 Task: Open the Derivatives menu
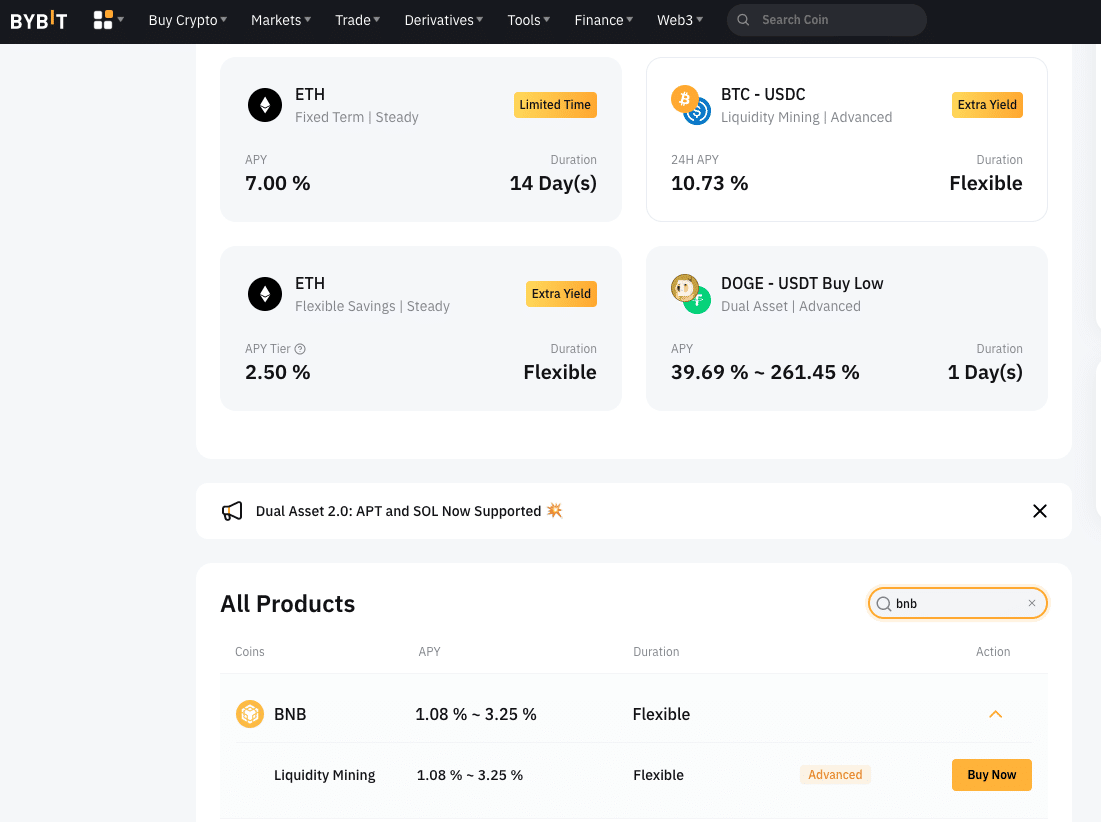(444, 20)
